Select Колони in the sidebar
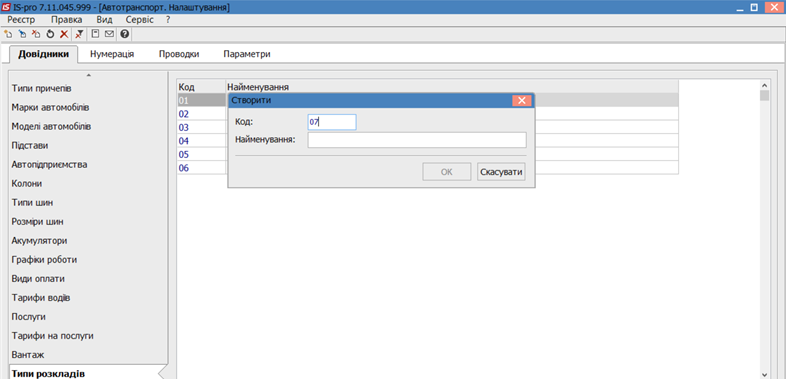The height and width of the screenshot is (379, 786). coord(27,183)
